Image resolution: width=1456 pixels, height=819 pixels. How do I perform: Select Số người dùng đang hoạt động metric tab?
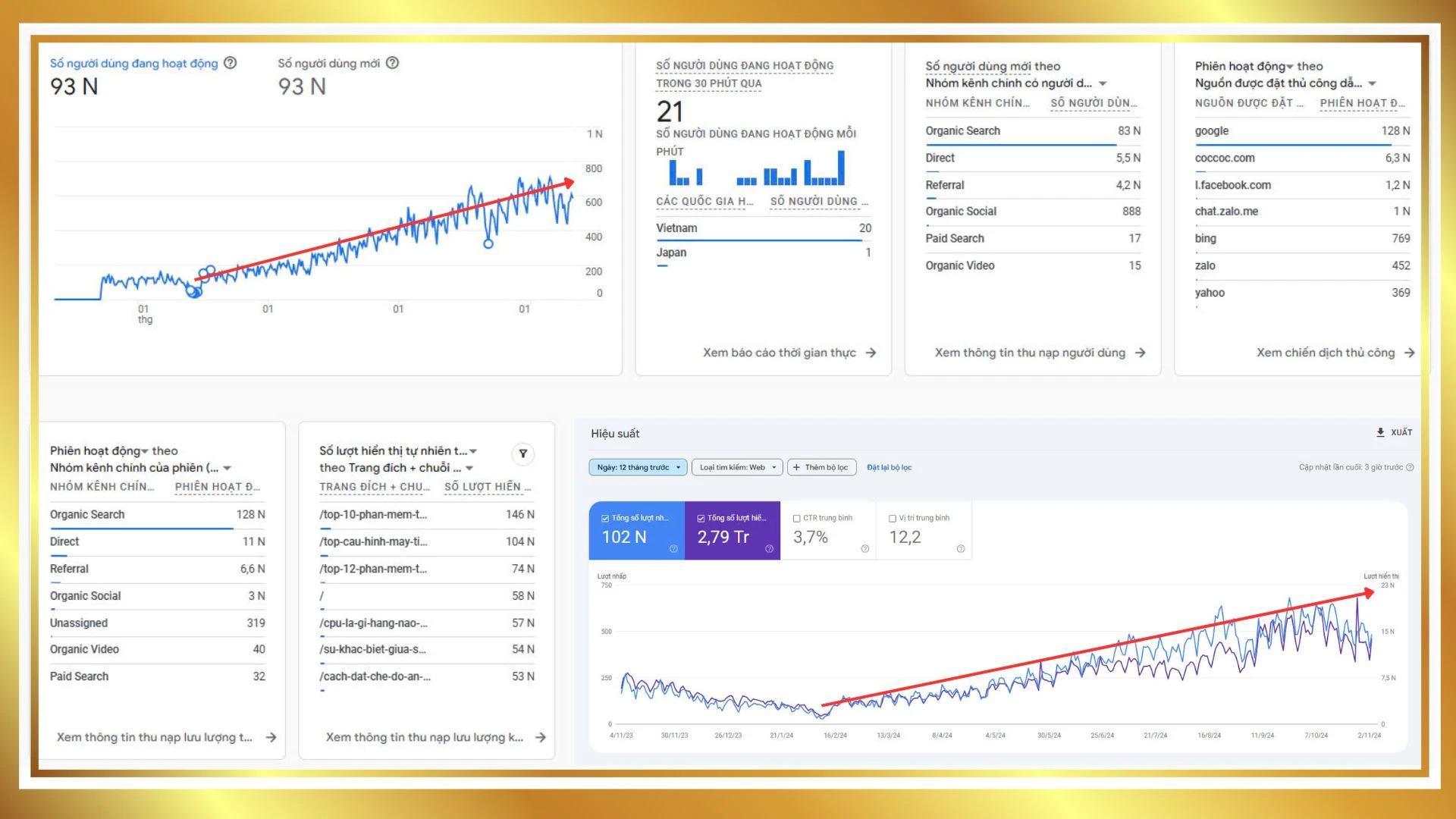[143, 76]
